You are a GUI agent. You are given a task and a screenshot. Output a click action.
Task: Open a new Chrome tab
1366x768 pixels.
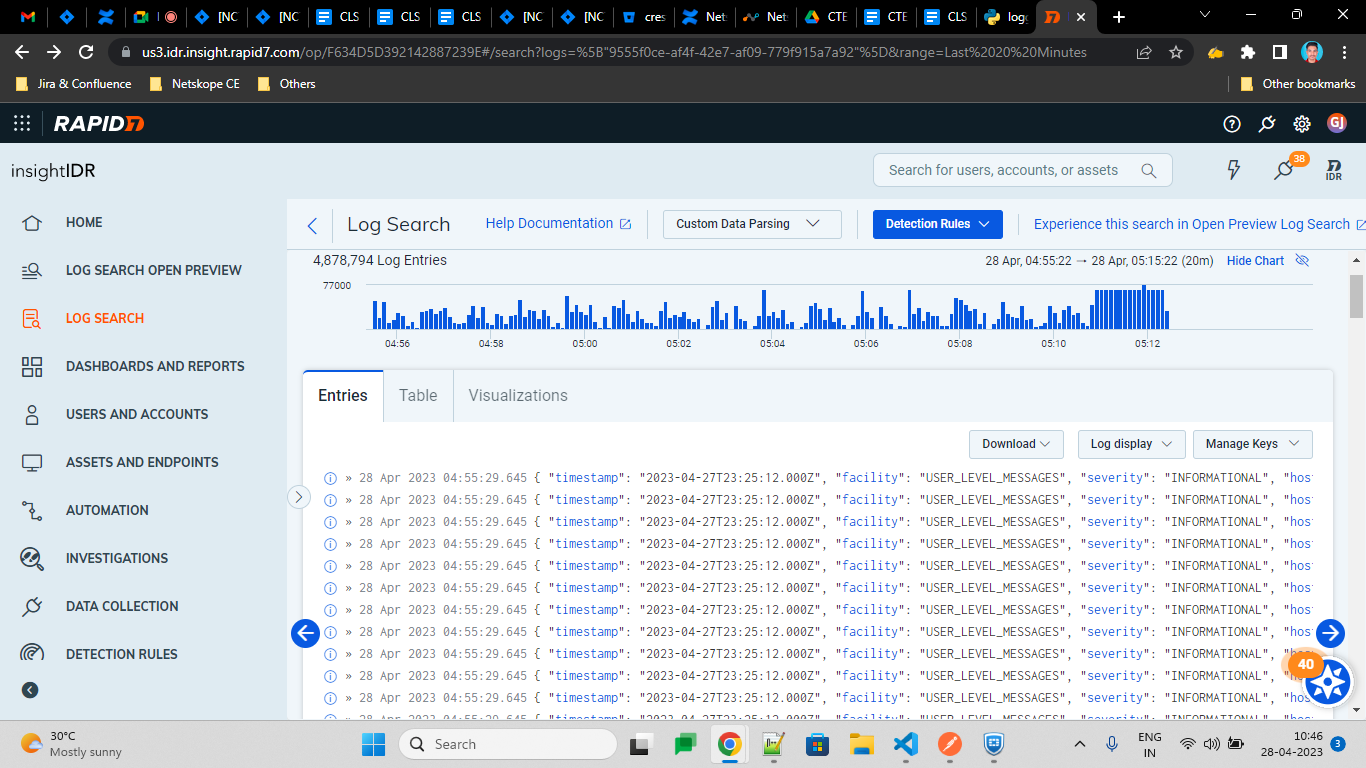click(1119, 17)
